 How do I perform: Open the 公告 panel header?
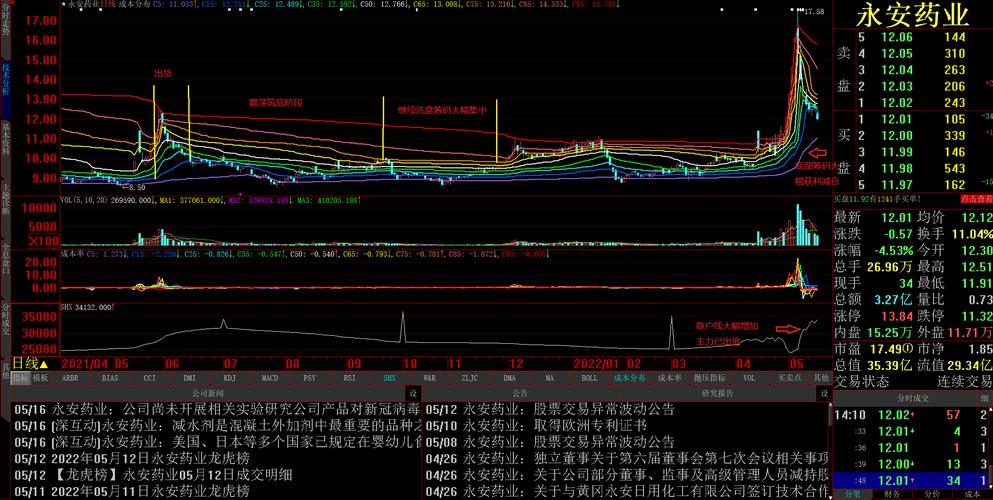pyautogui.click(x=520, y=393)
